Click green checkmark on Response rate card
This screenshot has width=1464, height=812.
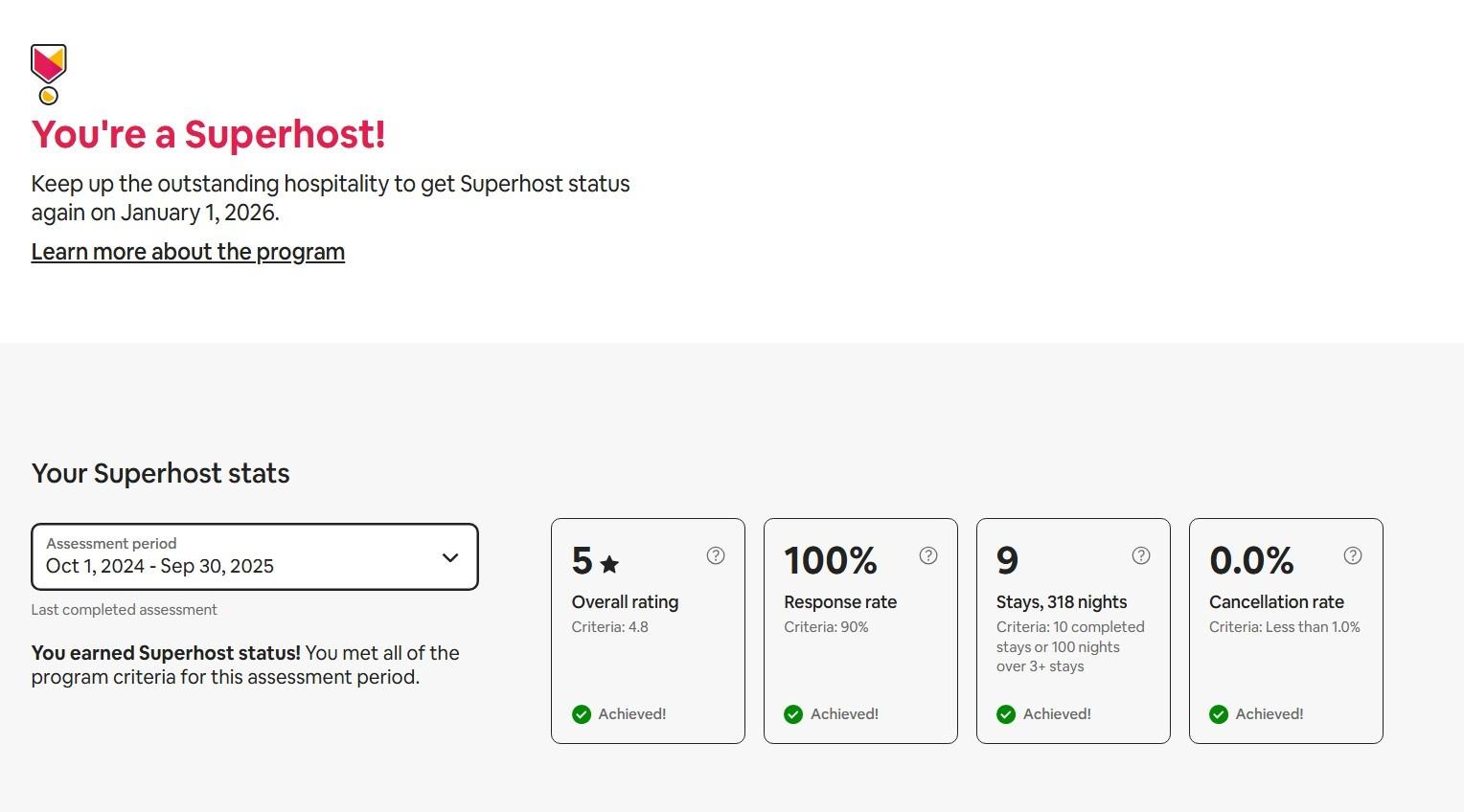click(x=793, y=714)
